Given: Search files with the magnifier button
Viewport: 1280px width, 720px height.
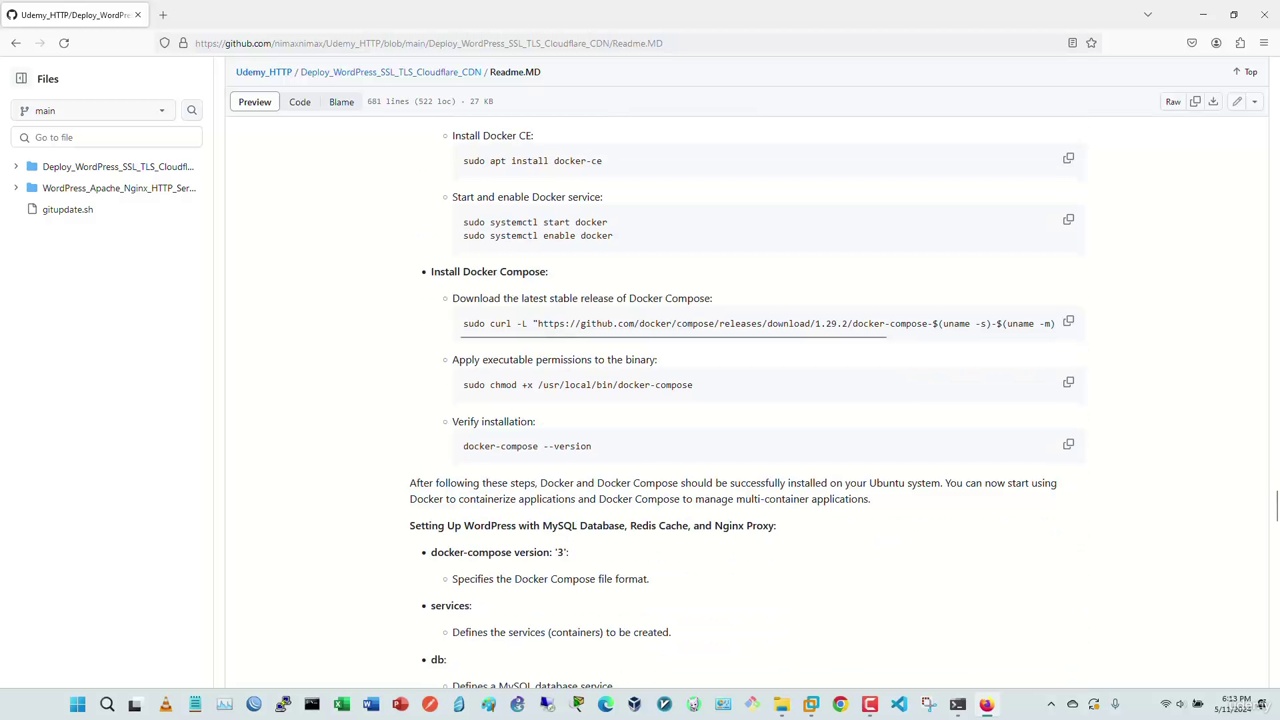Looking at the screenshot, I should (192, 111).
